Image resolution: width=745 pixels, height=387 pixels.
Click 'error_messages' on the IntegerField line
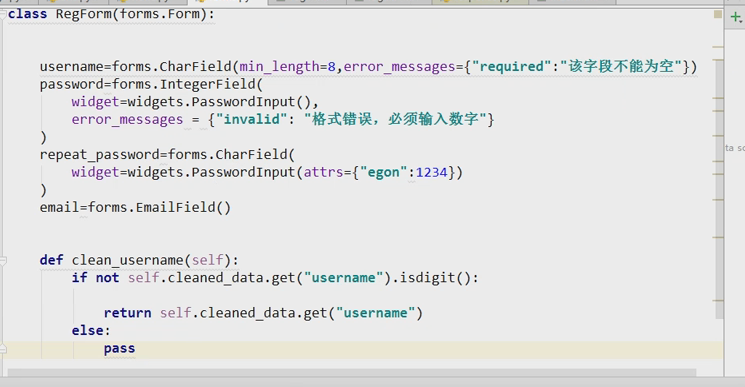pos(127,120)
